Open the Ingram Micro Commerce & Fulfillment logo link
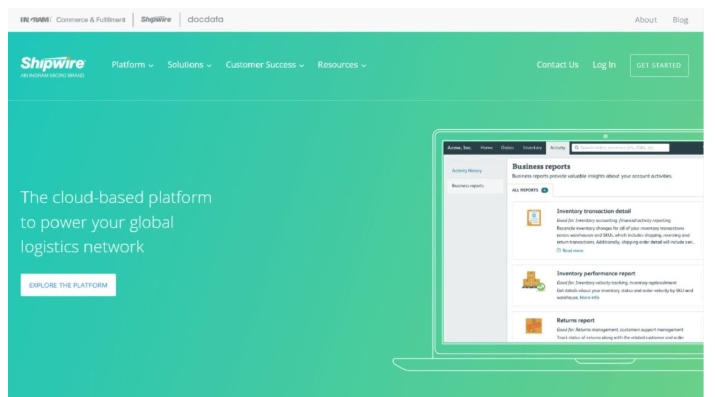The height and width of the screenshot is (397, 715). [73, 20]
